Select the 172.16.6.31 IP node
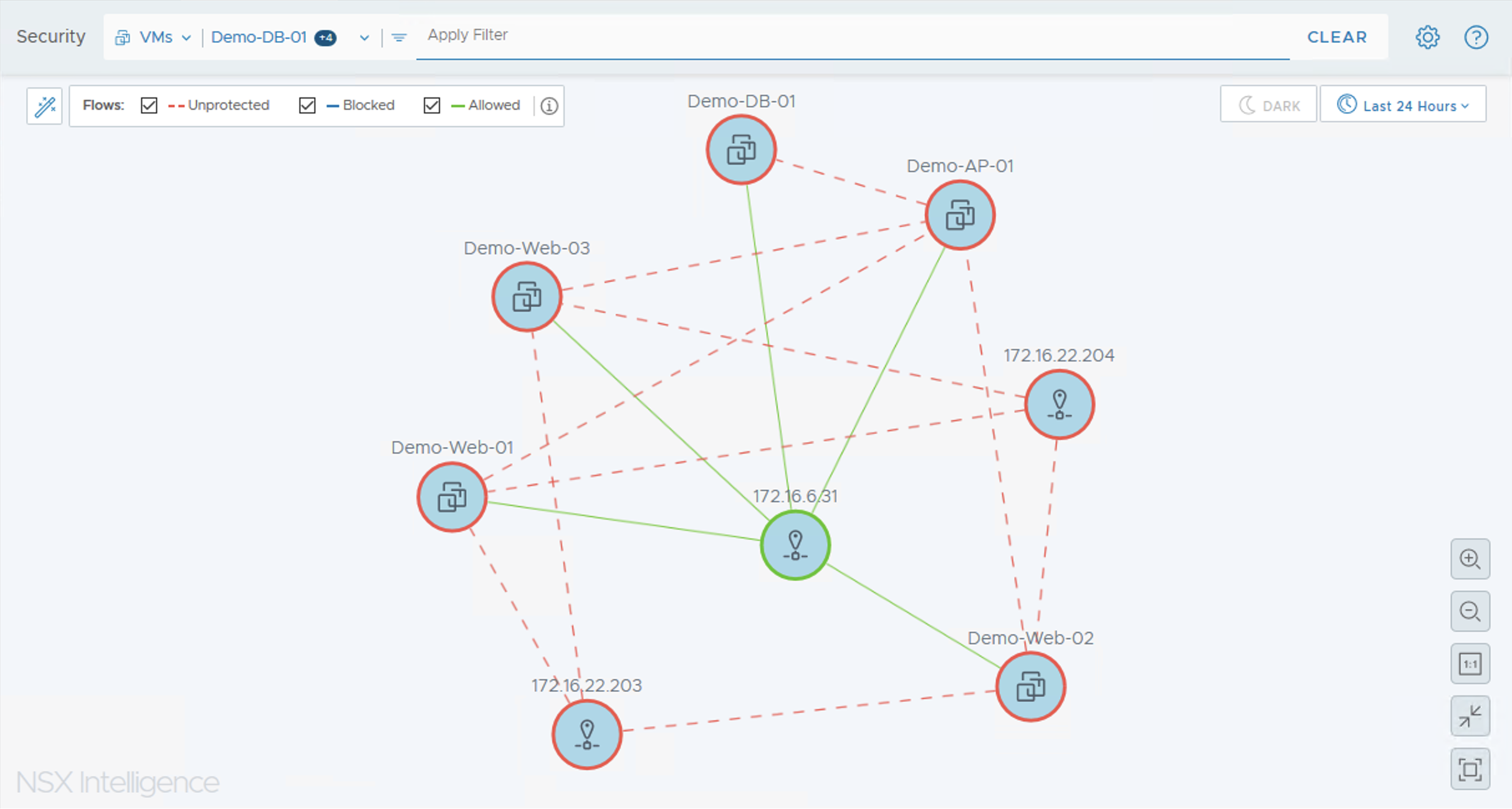This screenshot has height=809, width=1512. tap(795, 545)
